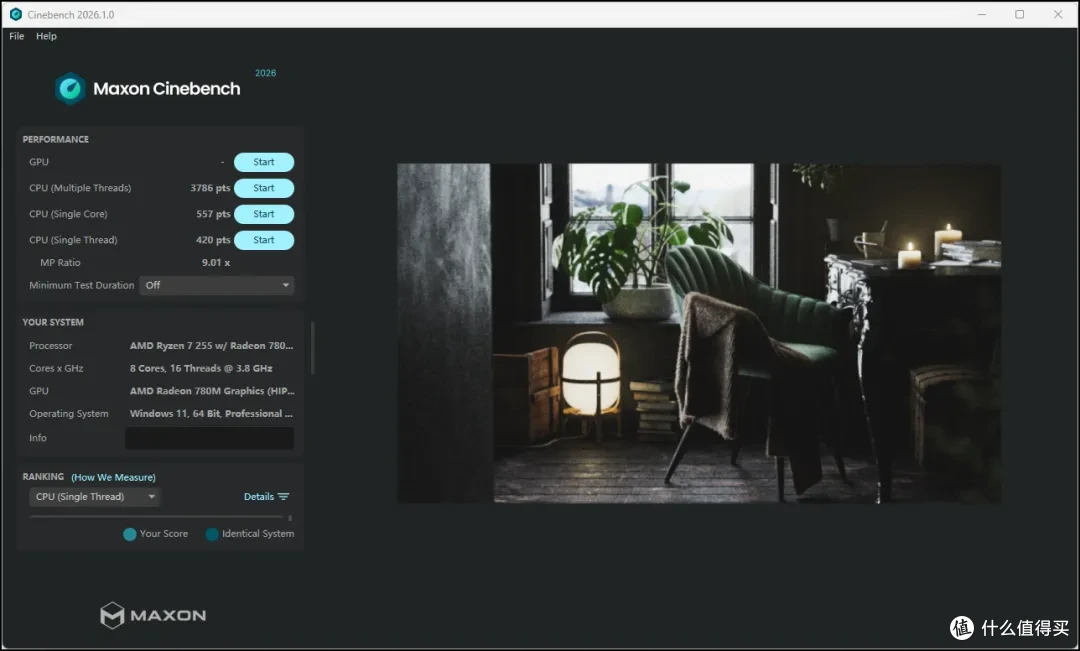The height and width of the screenshot is (651, 1080).
Task: Open the File menu
Action: point(17,36)
